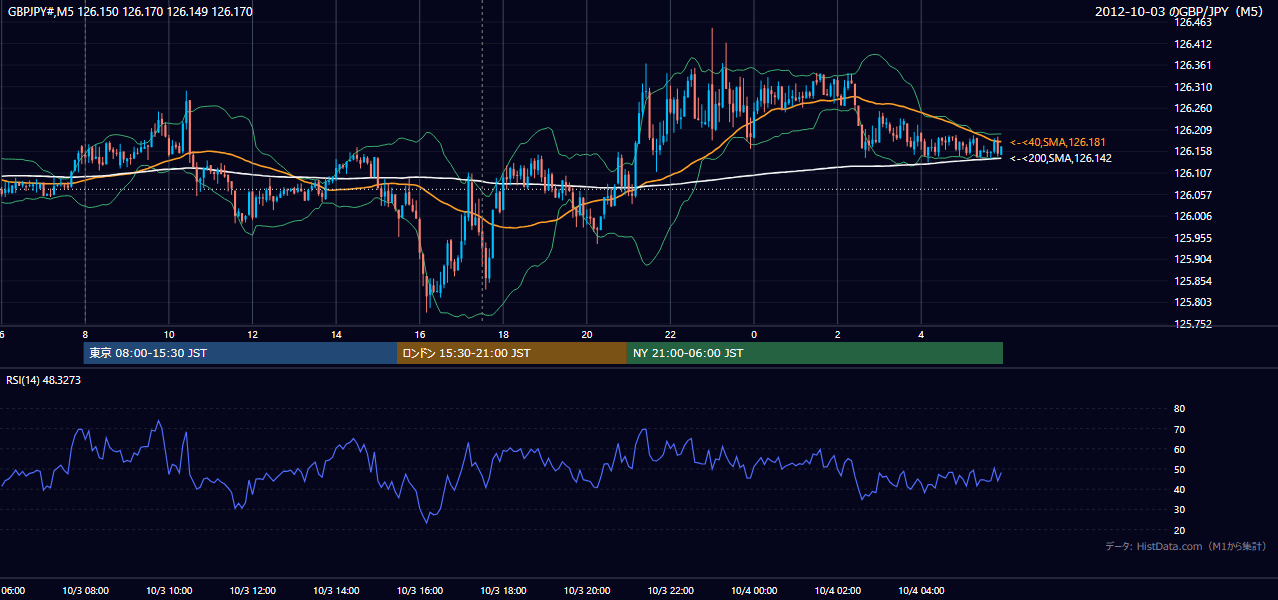Click the データ: HistData.com source credit
The width and height of the screenshot is (1278, 600).
pos(1186,546)
